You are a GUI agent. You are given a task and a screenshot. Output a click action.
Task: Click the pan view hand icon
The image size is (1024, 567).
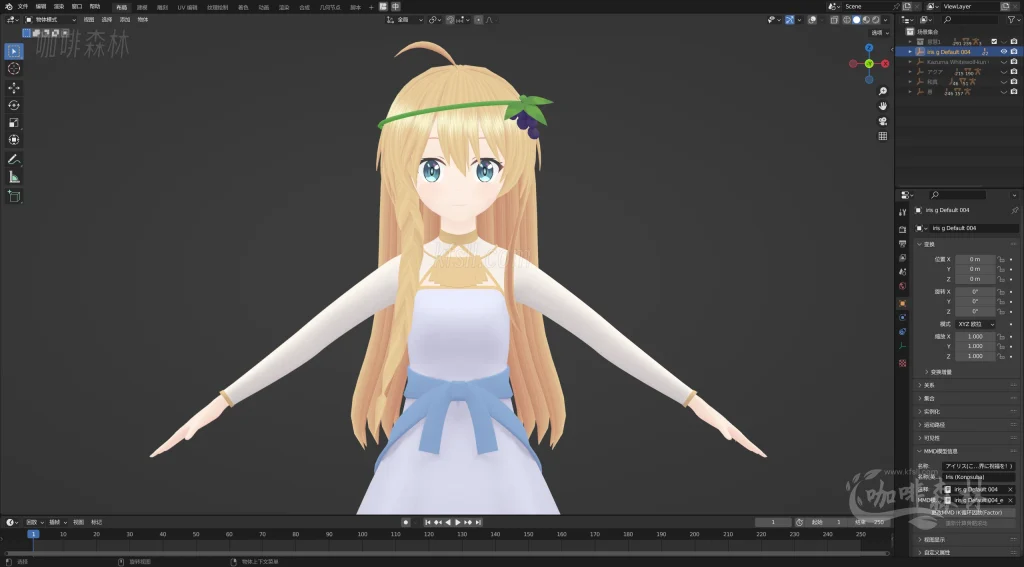click(x=882, y=106)
